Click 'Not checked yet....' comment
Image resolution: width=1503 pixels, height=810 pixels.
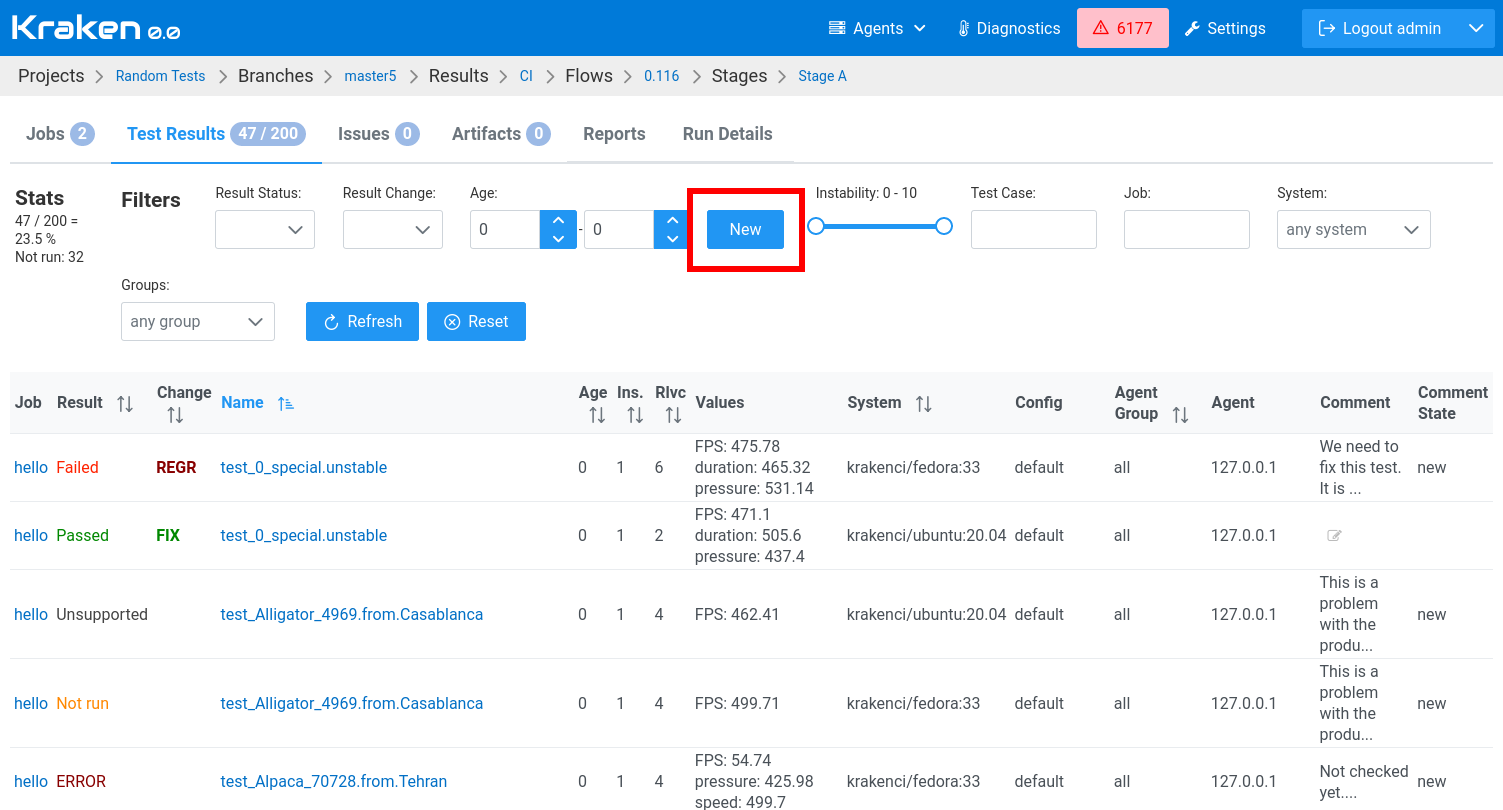coord(1364,781)
